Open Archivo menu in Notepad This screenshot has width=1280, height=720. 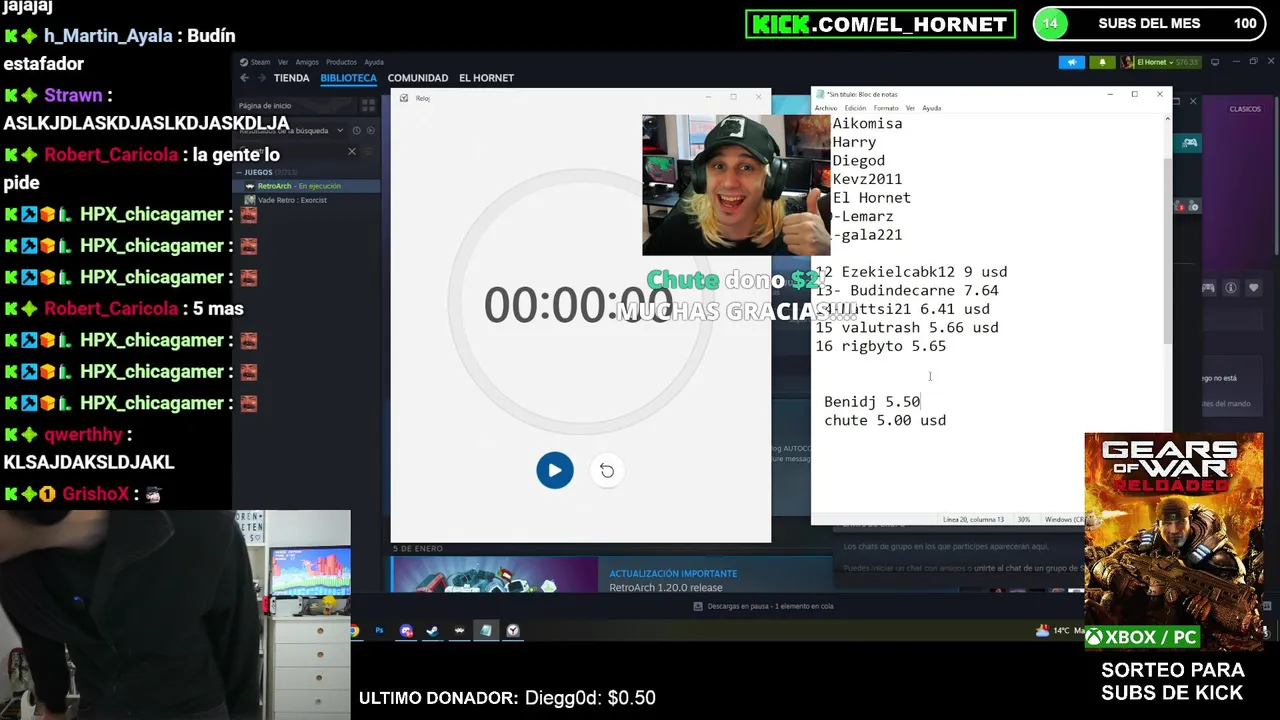(826, 108)
